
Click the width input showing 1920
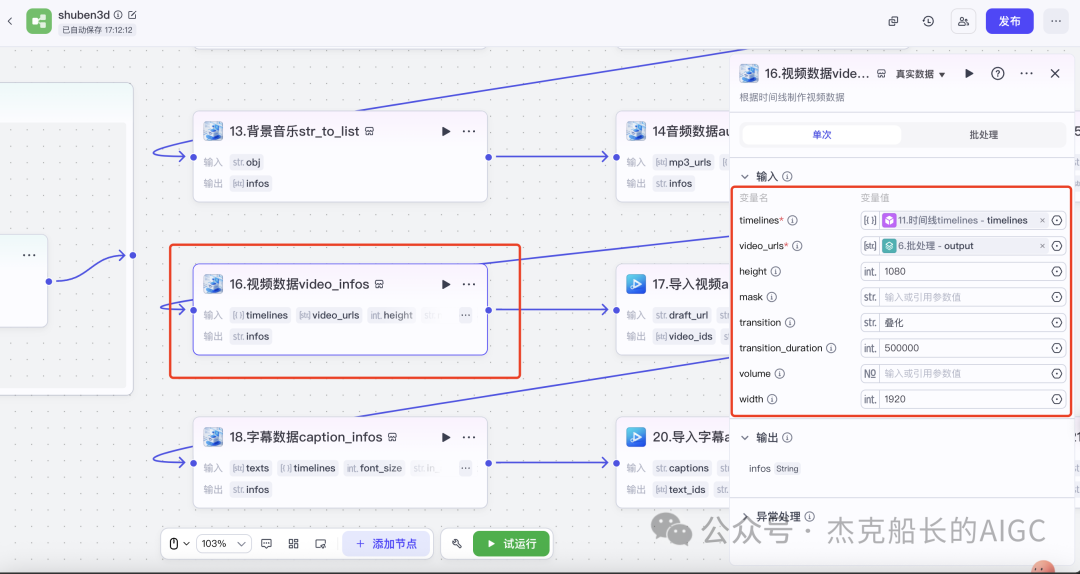pos(964,399)
